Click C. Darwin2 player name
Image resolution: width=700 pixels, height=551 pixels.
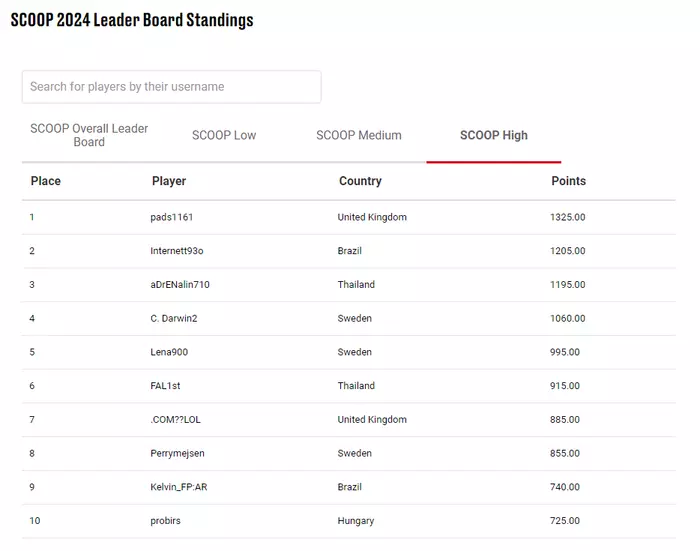click(174, 318)
